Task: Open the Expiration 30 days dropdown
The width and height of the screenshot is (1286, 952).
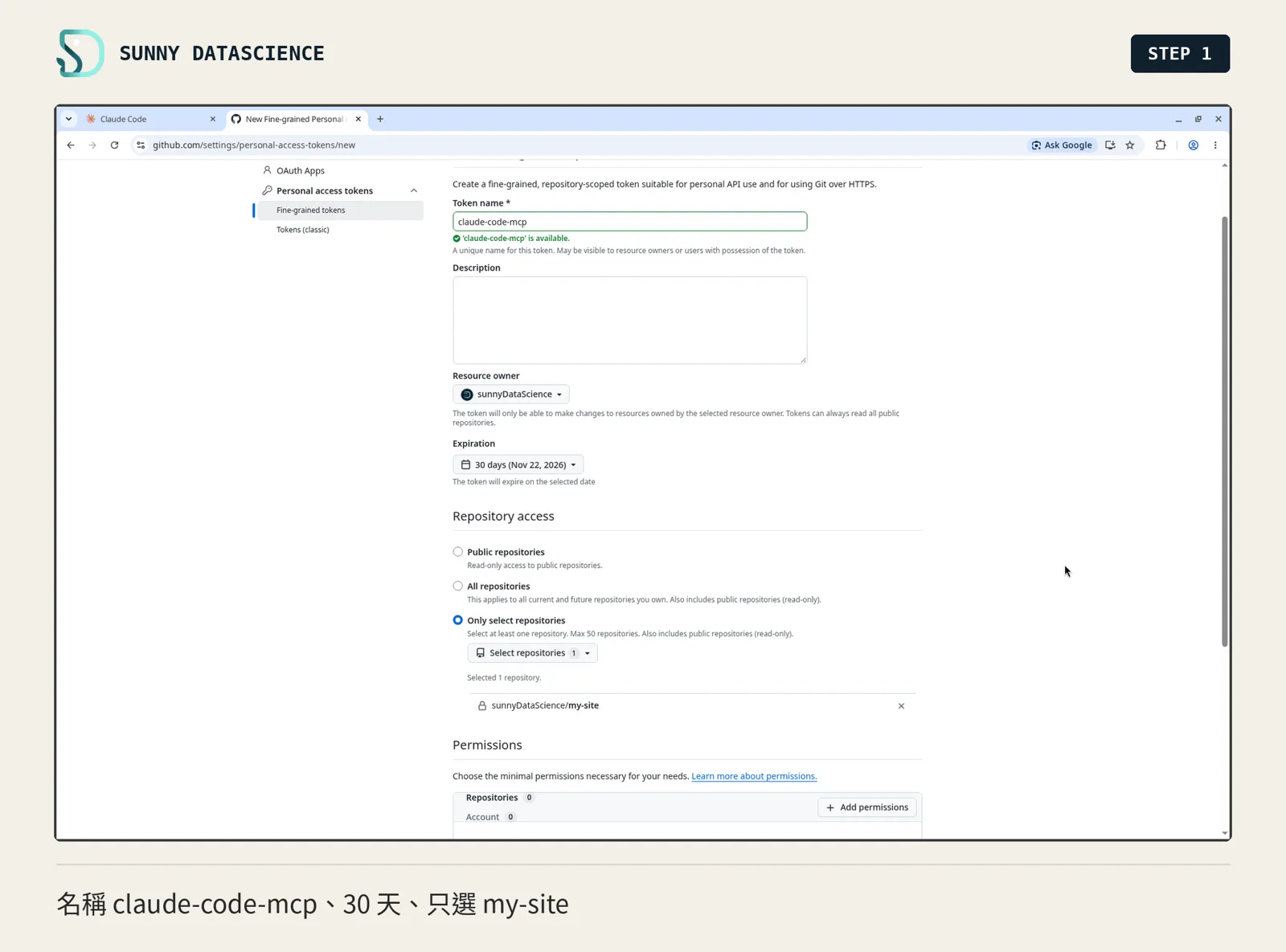Action: coord(518,465)
